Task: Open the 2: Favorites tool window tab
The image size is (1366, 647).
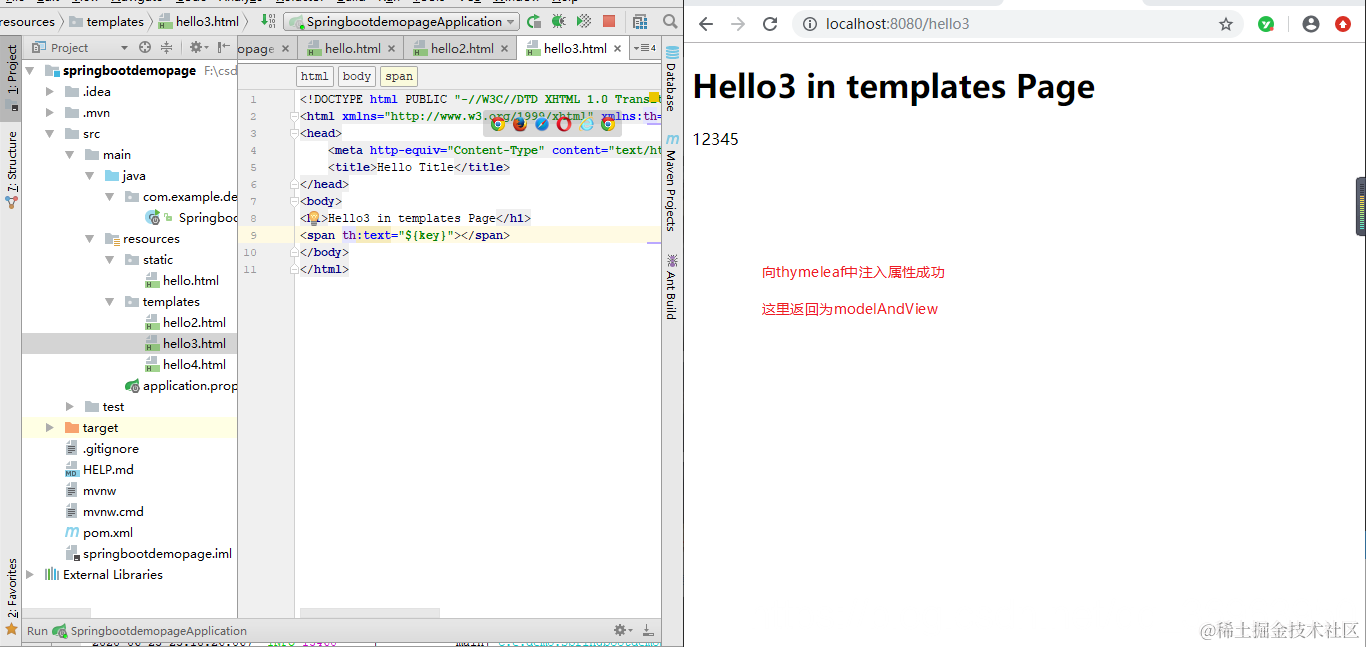Action: coord(12,596)
